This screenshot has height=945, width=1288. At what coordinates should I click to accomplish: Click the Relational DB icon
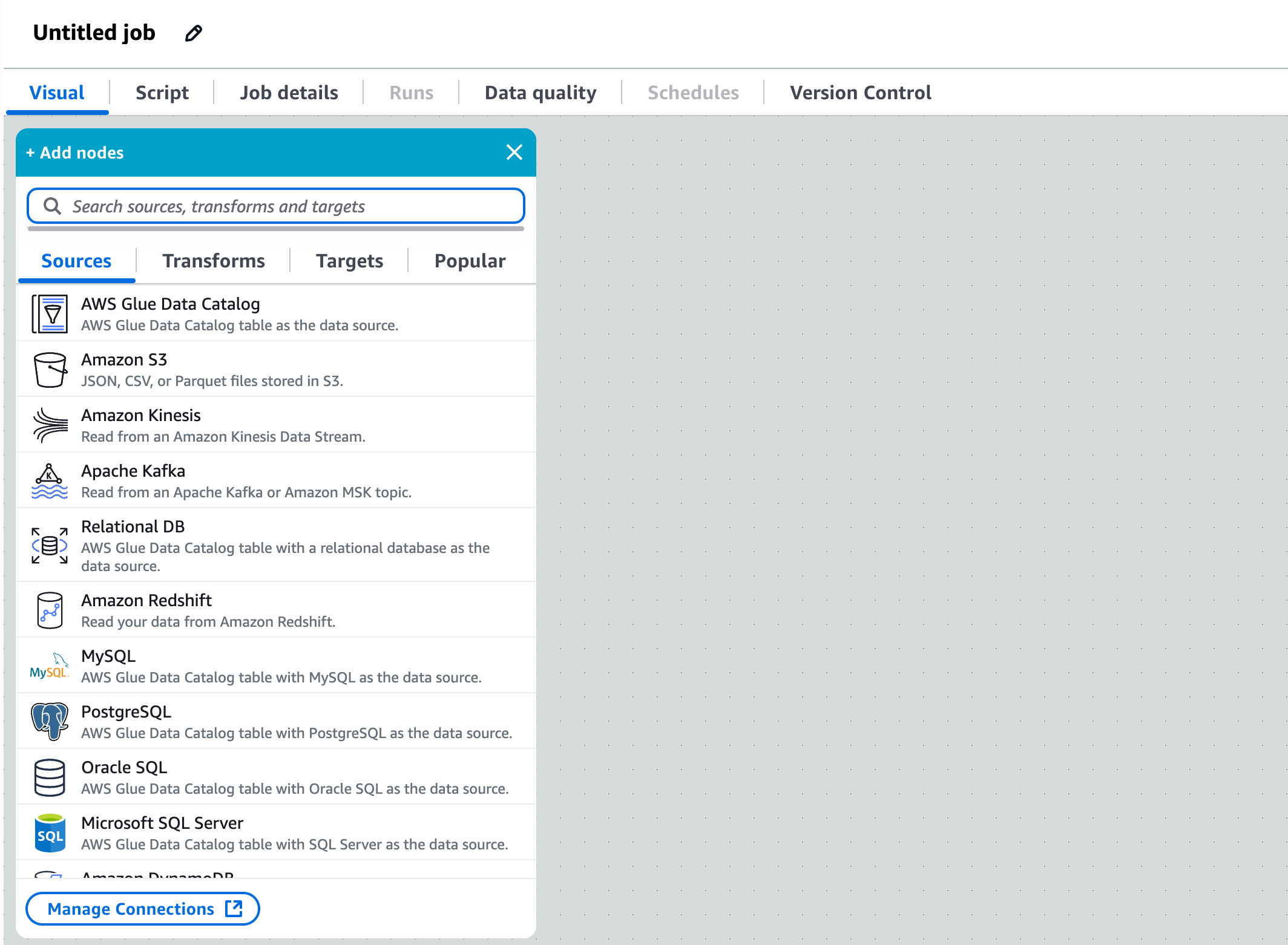click(x=50, y=545)
